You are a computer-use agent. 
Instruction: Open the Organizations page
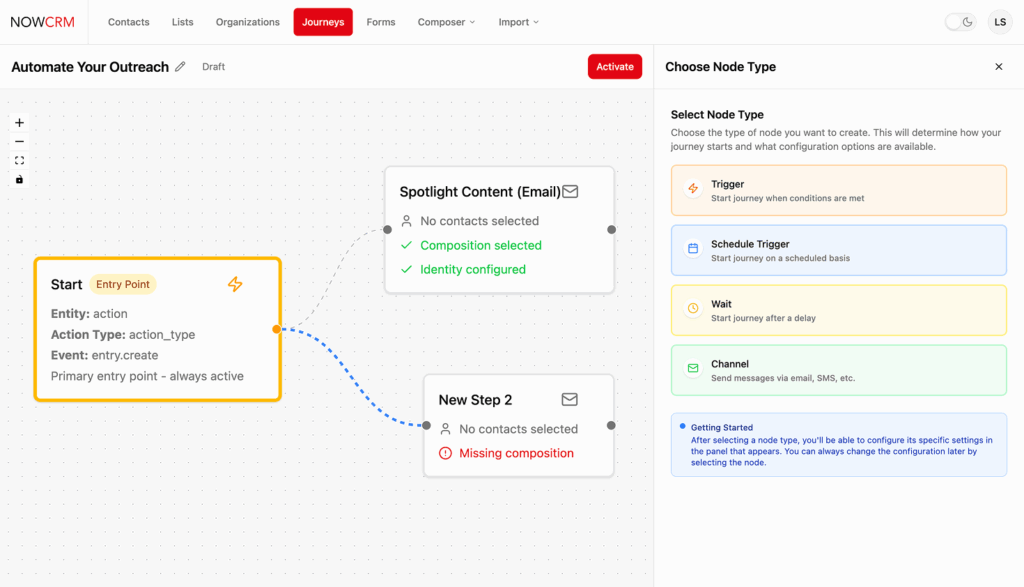pos(248,22)
